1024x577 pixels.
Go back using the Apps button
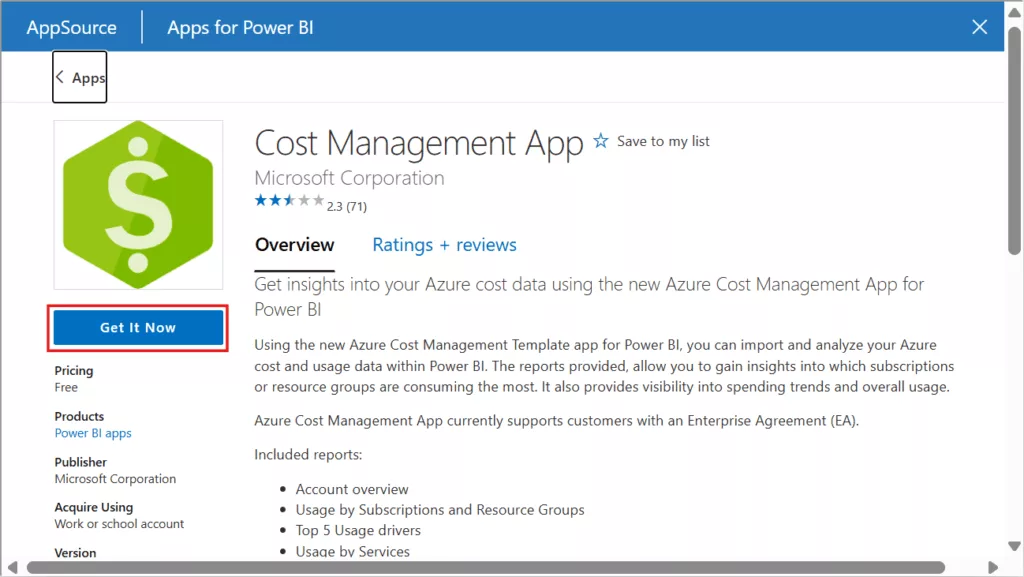point(80,77)
